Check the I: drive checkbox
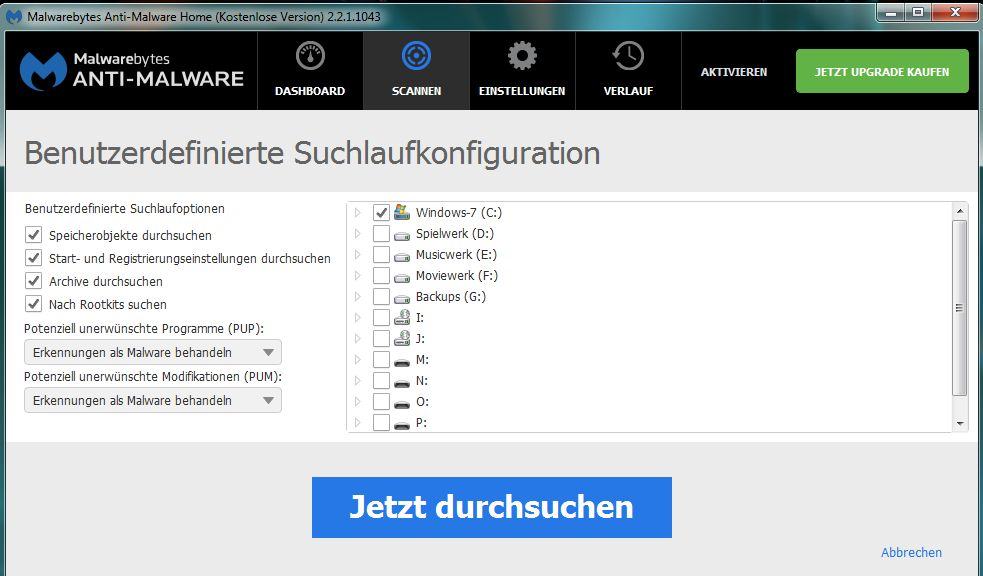Viewport: 983px width, 576px height. click(x=381, y=318)
